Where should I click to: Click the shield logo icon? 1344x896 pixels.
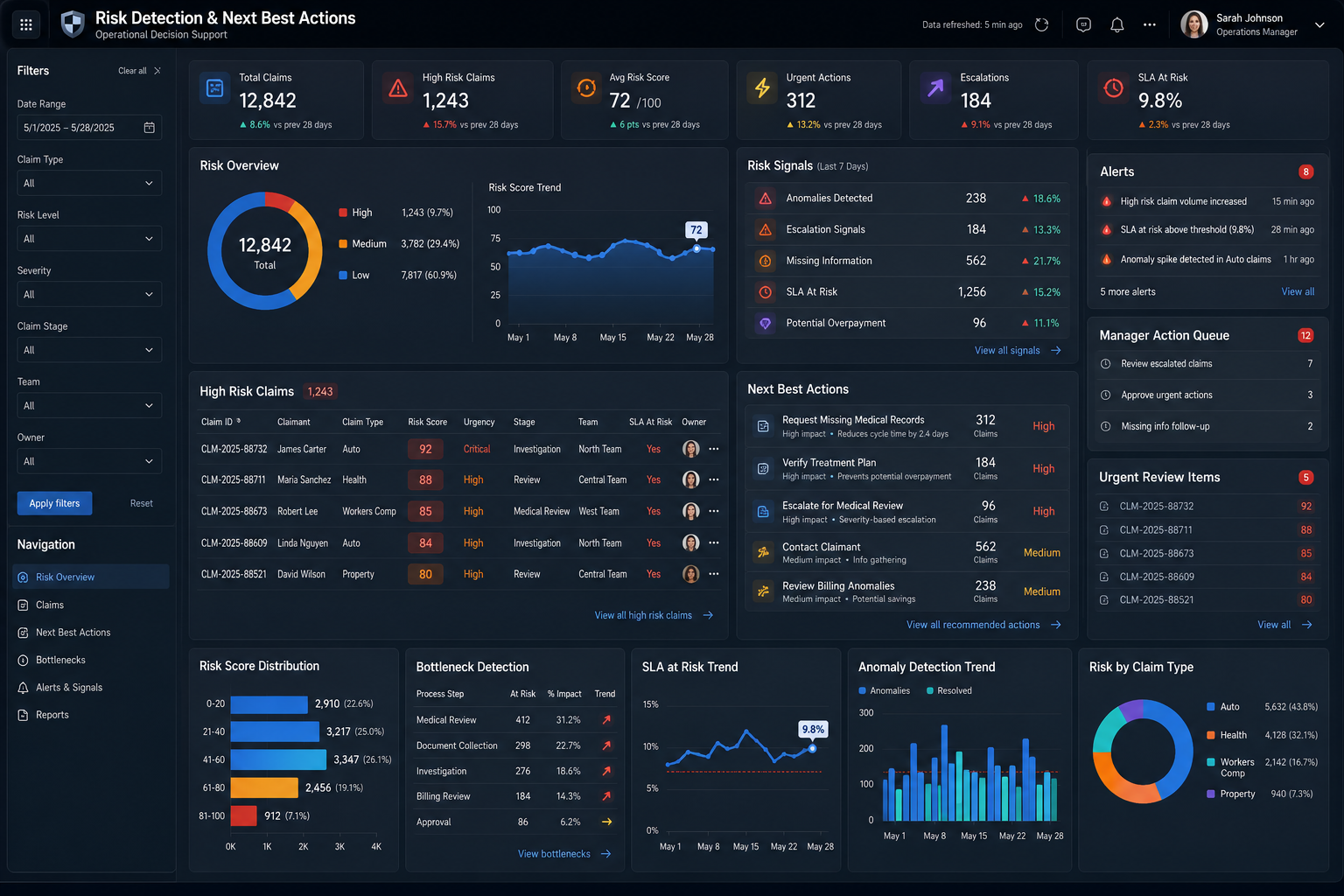pos(73,24)
